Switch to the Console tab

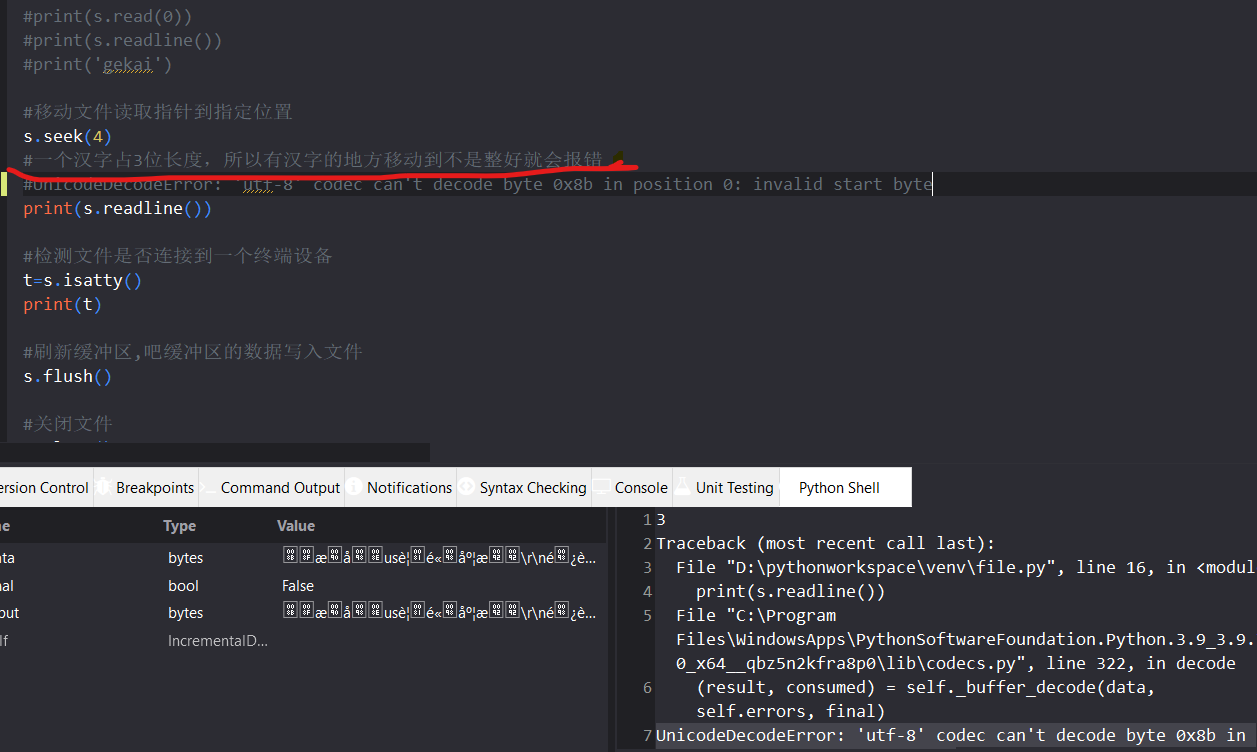click(x=631, y=488)
